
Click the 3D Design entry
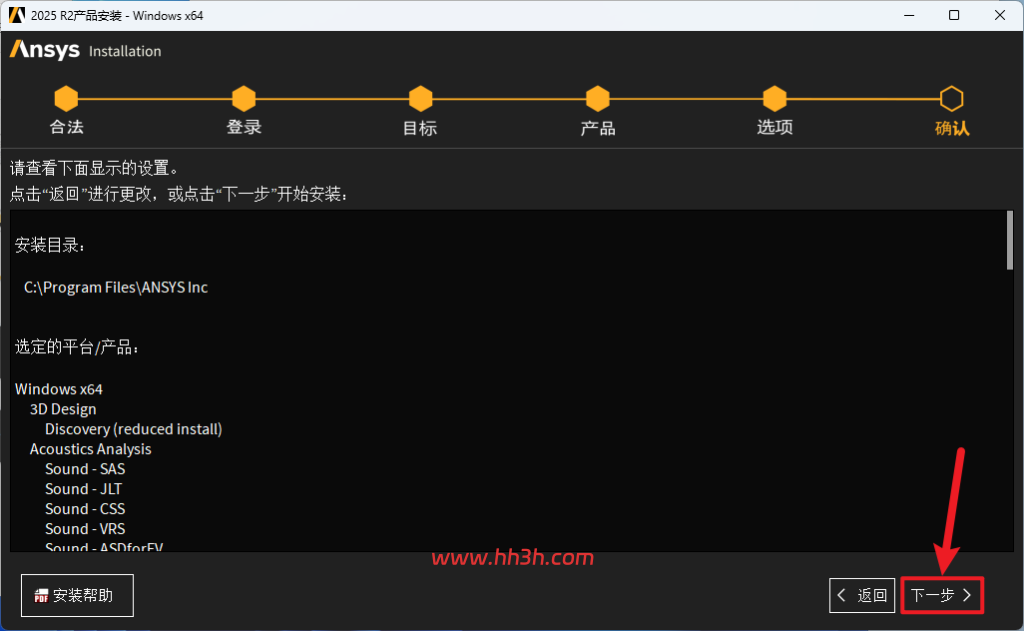63,410
